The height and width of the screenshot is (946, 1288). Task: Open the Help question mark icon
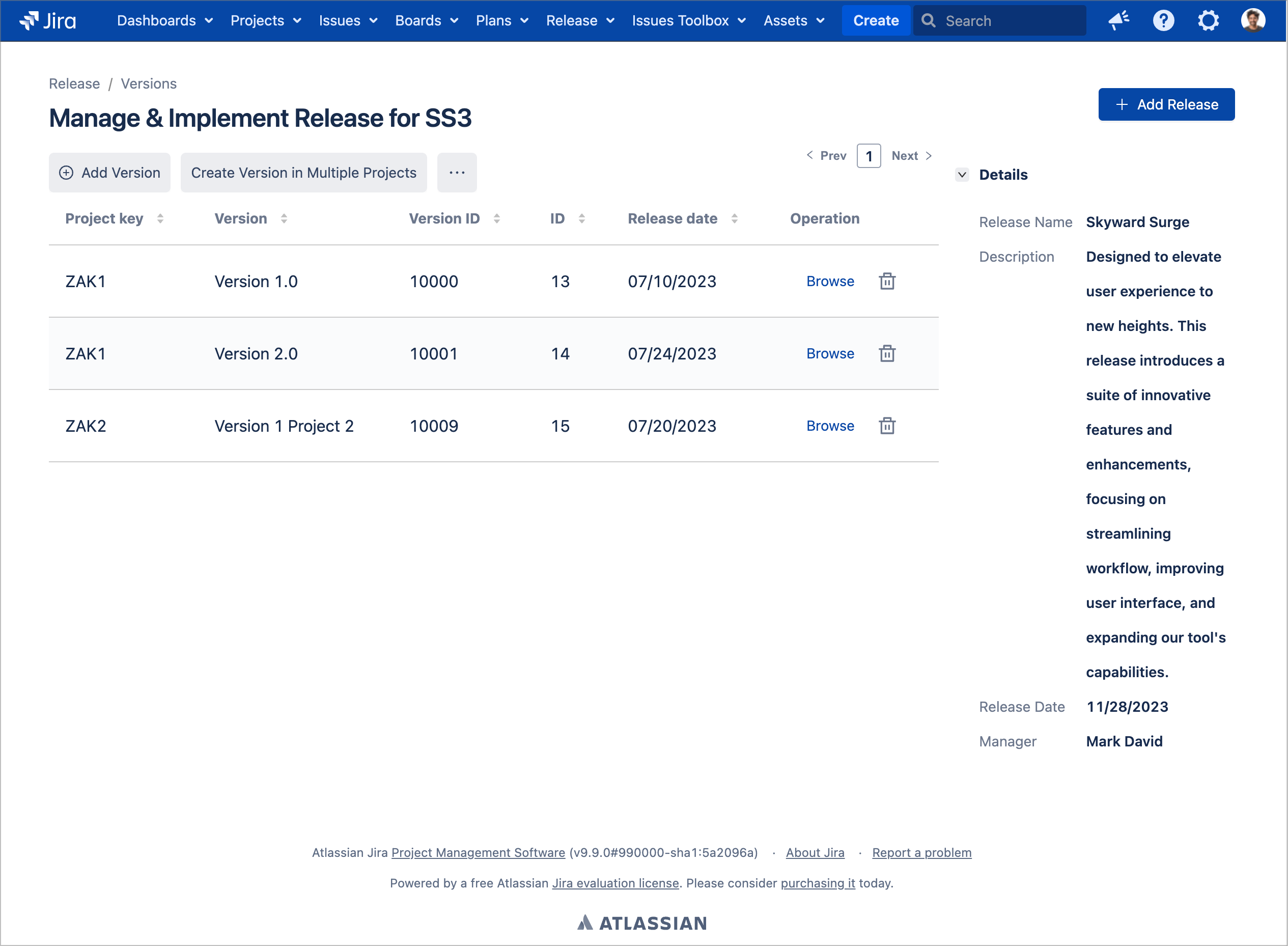pyautogui.click(x=1163, y=20)
